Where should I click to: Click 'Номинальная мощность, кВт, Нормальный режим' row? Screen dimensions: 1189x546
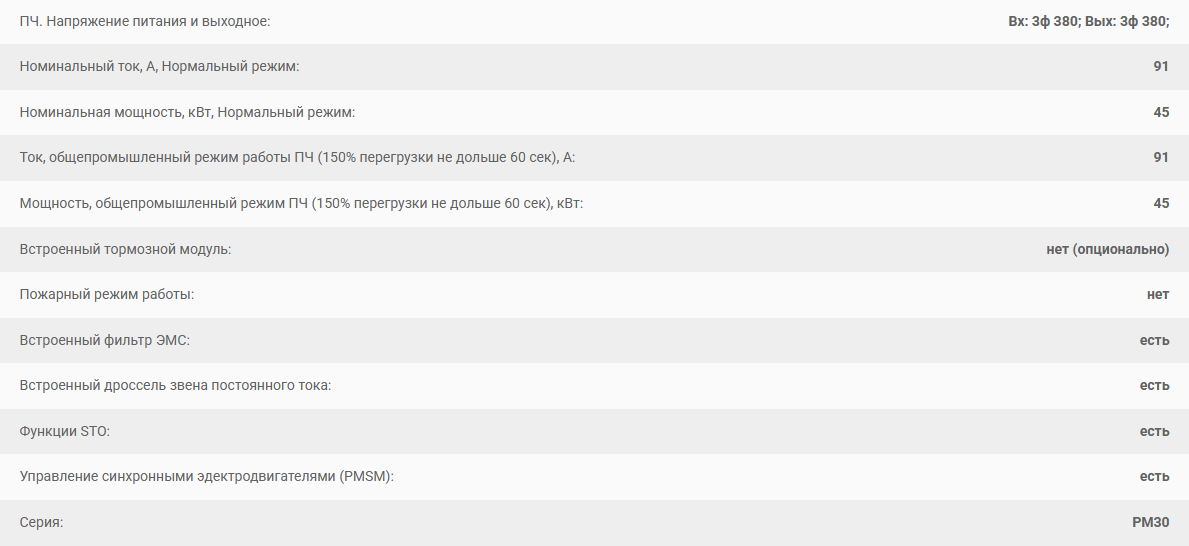point(594,112)
